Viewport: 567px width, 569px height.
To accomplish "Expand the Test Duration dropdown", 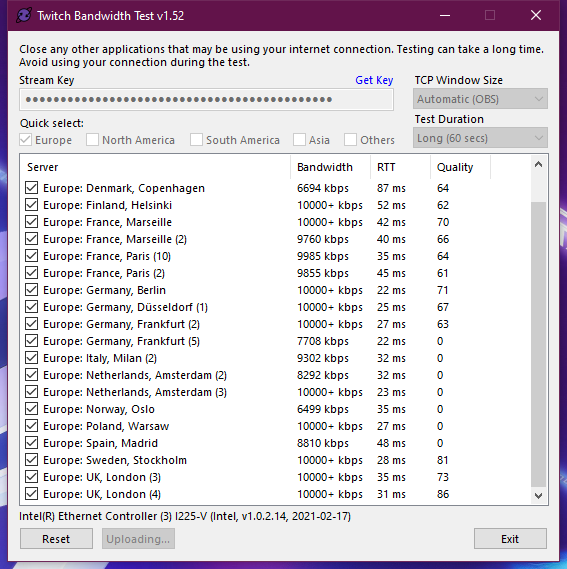I will point(480,138).
